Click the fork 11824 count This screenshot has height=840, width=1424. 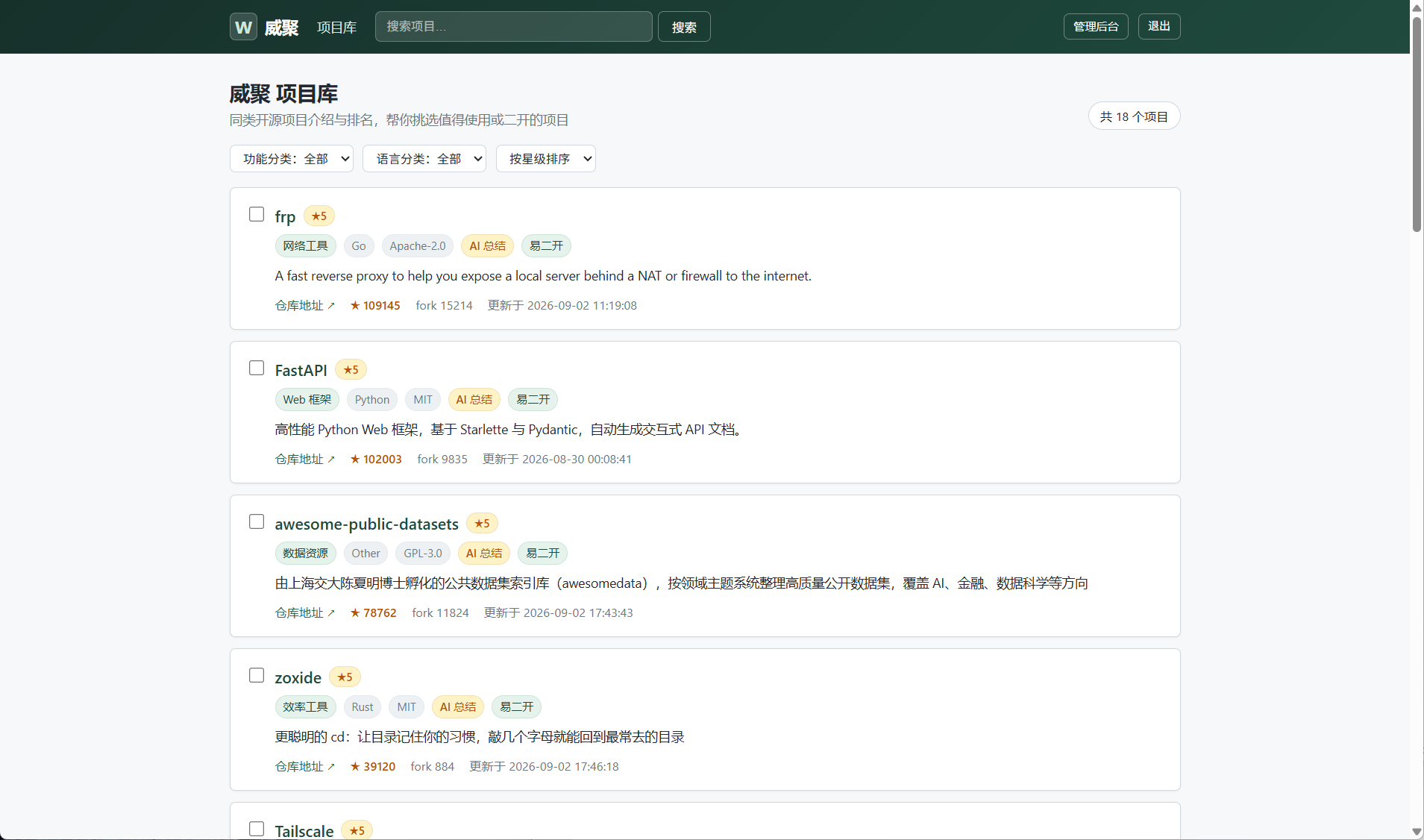coord(440,613)
